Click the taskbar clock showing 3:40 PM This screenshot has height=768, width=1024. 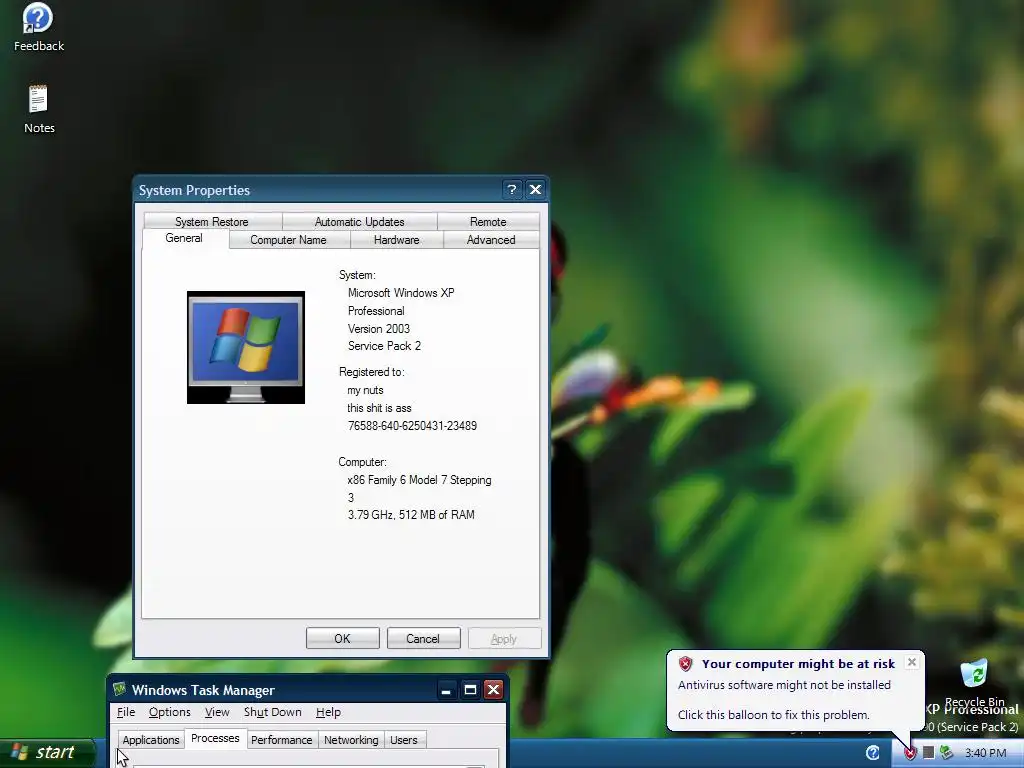985,753
